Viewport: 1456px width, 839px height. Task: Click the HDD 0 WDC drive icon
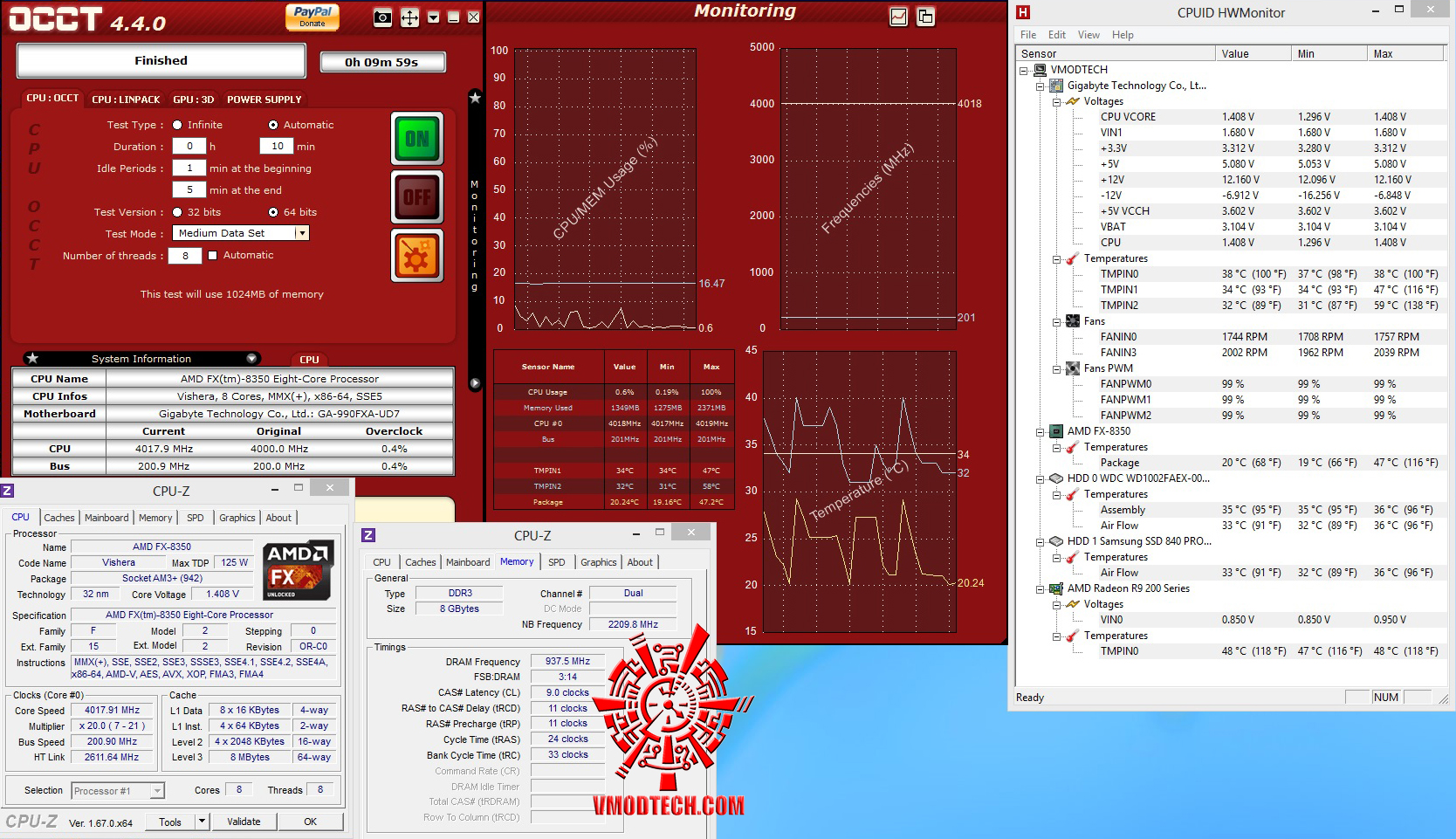pos(1056,478)
